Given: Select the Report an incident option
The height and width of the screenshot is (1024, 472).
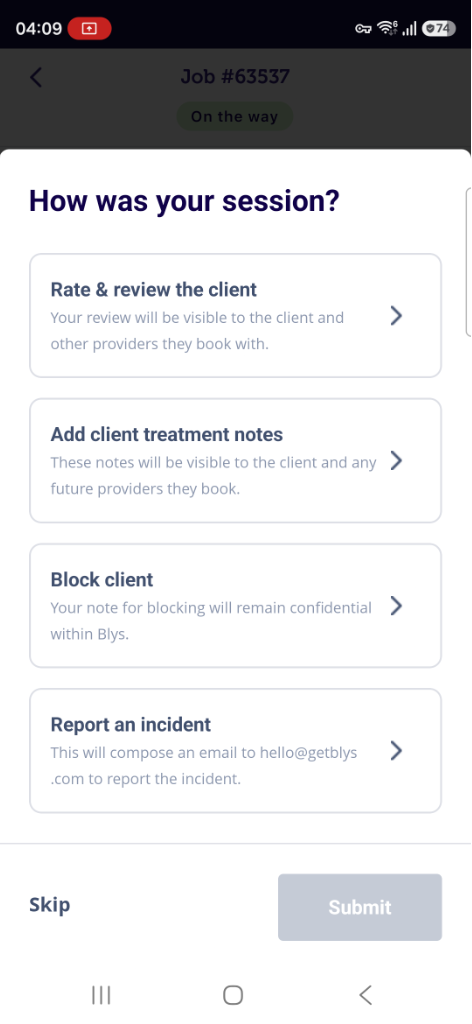Looking at the screenshot, I should [x=236, y=750].
